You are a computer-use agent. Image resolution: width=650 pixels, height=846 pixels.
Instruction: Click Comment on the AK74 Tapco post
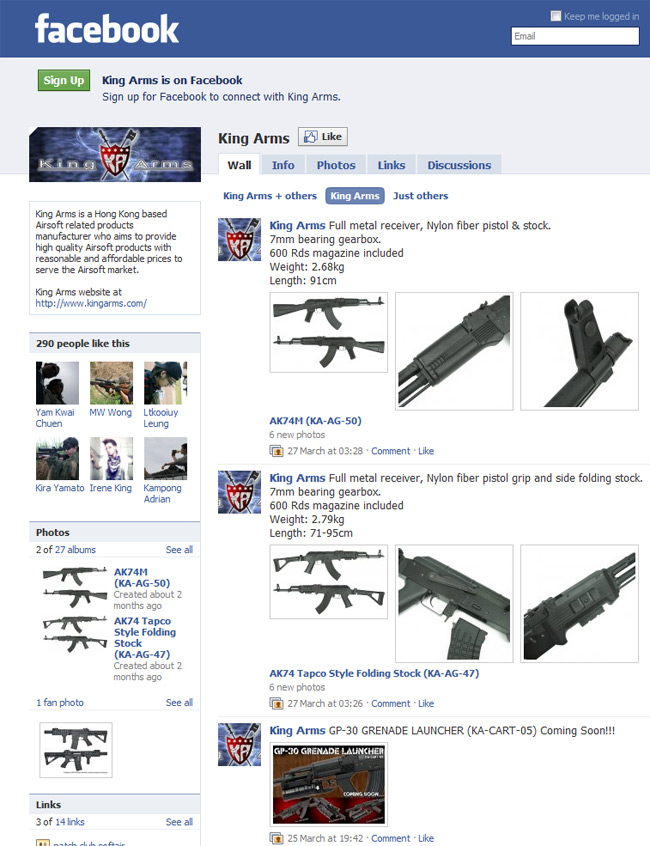(x=391, y=704)
